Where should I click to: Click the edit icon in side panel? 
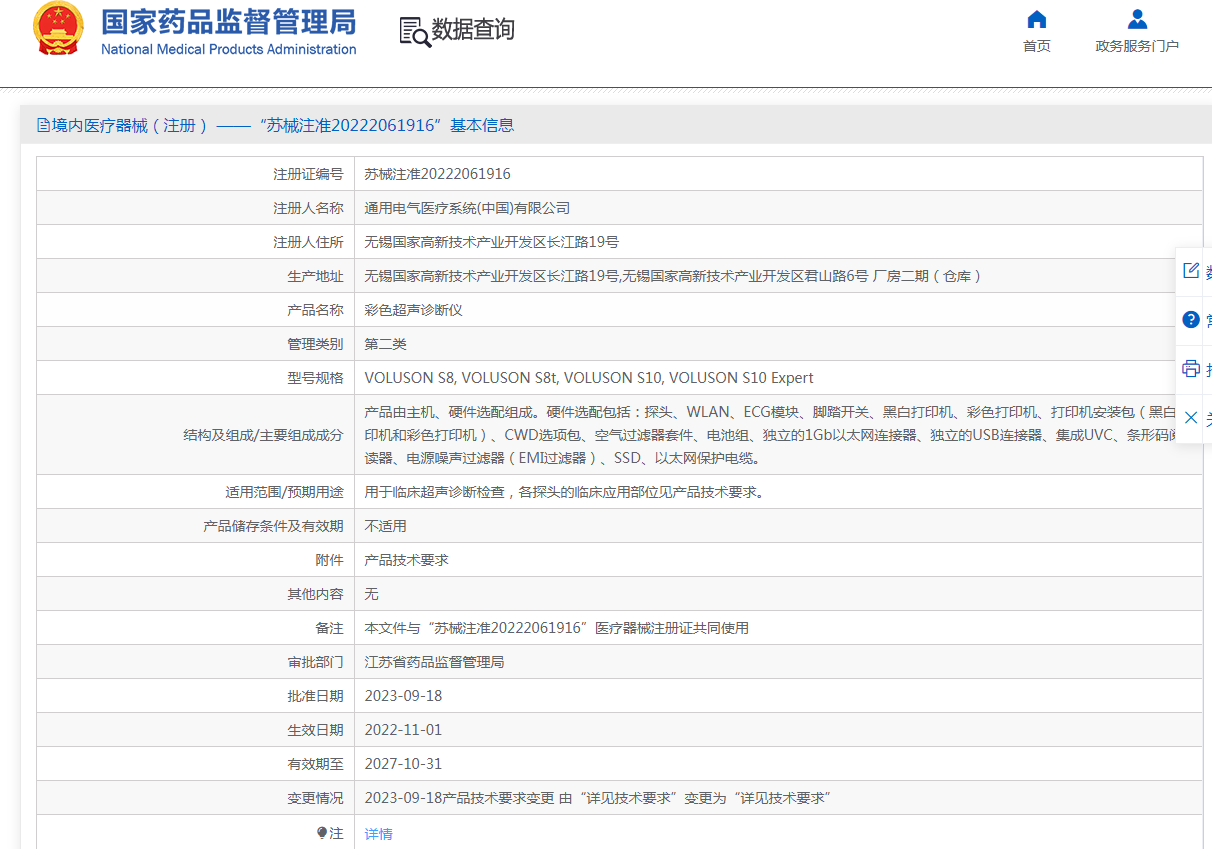tap(1191, 270)
